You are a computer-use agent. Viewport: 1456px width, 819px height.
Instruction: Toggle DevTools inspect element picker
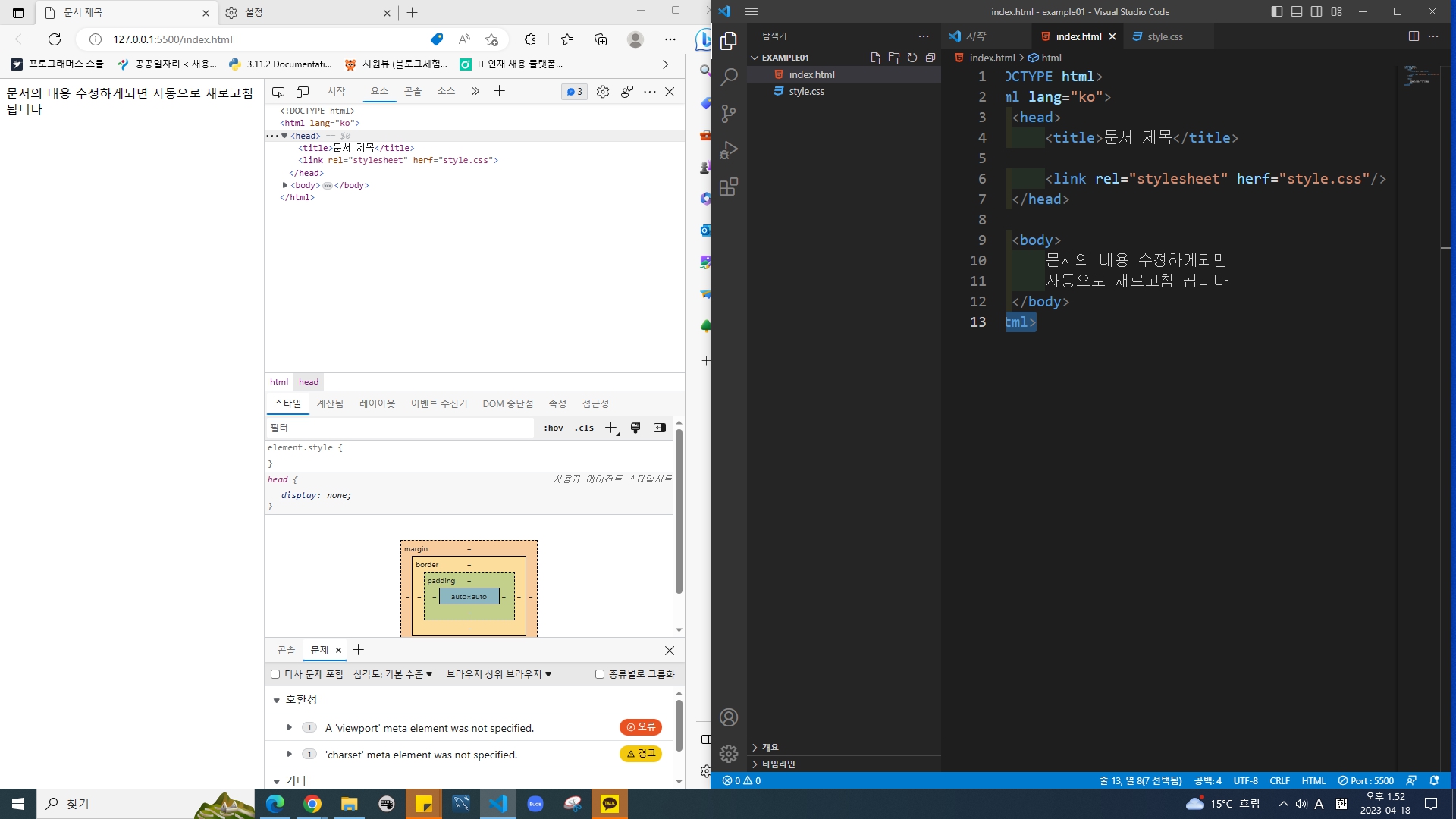click(x=278, y=92)
